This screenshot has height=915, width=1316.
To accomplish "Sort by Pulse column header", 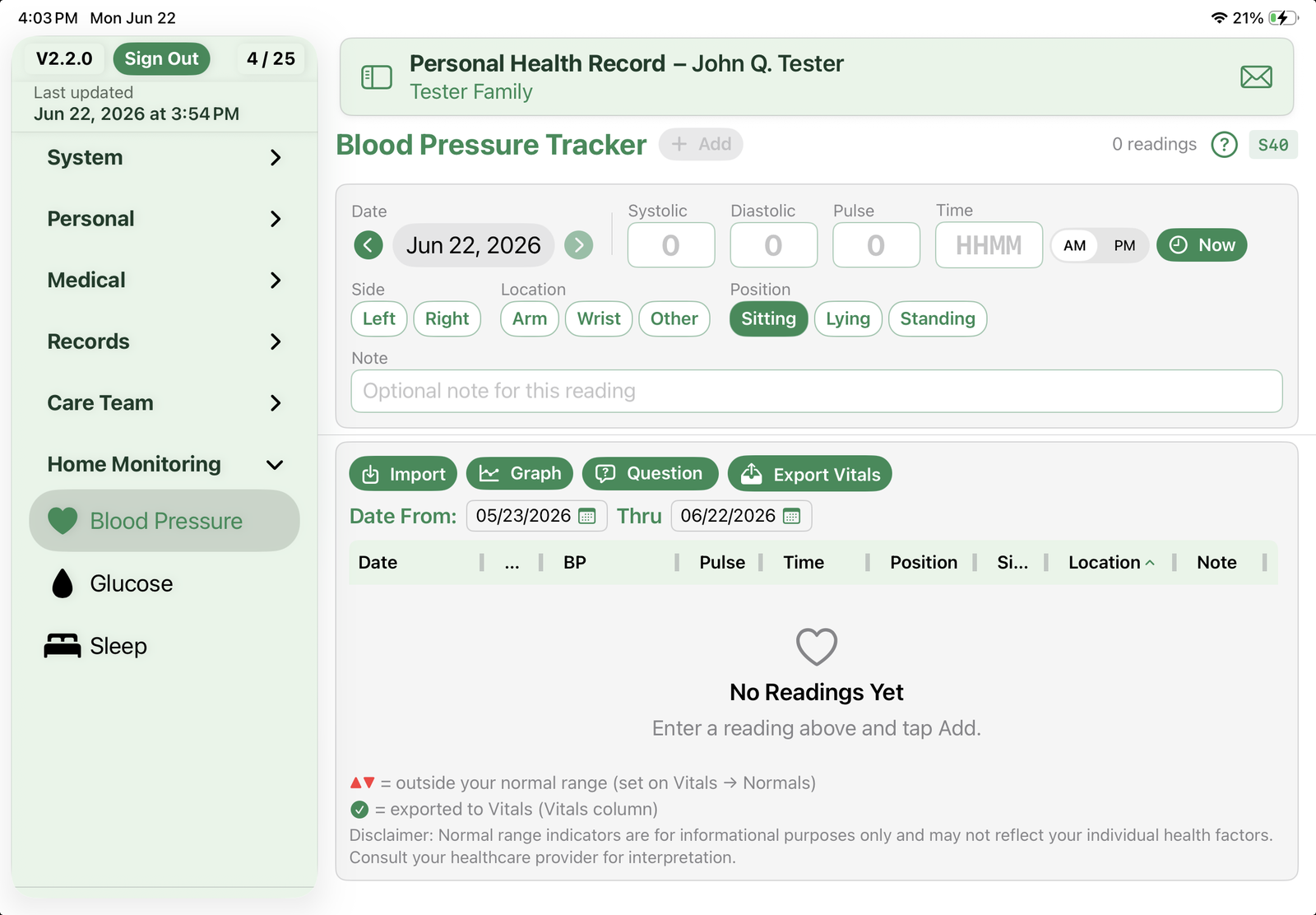I will click(x=722, y=562).
